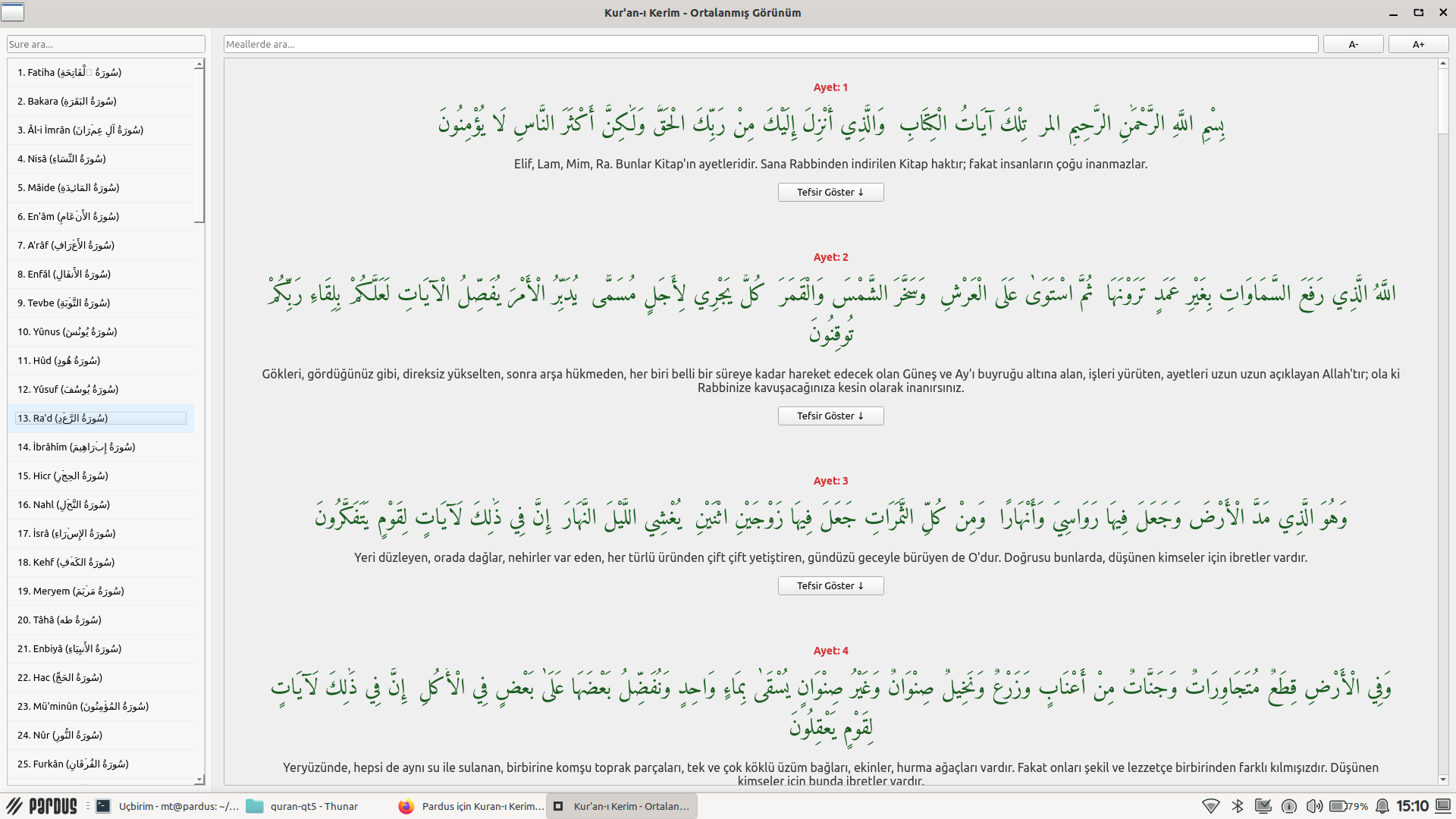Open the volume control tray icon

click(x=1314, y=806)
